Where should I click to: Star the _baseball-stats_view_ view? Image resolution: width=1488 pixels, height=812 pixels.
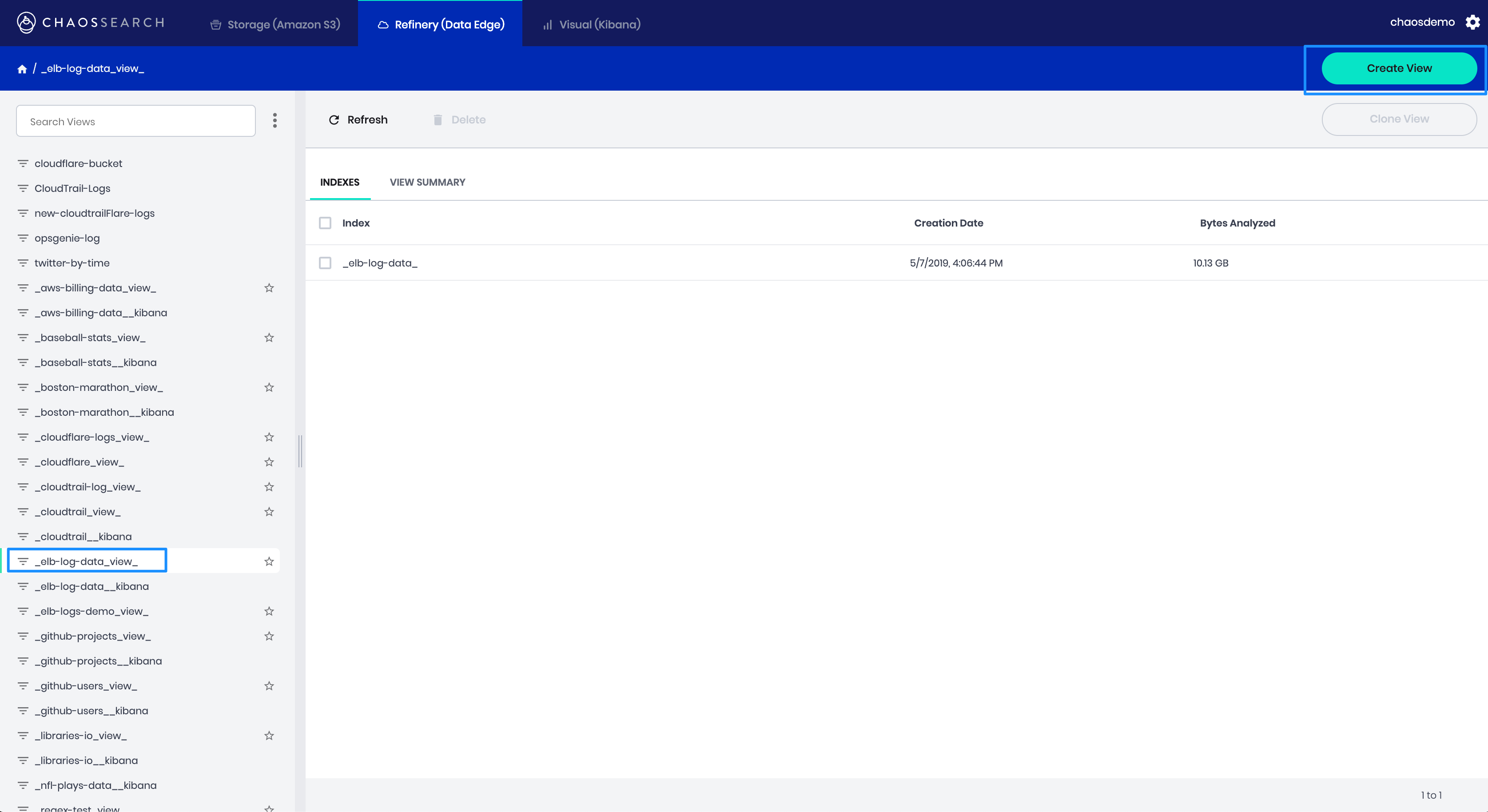(269, 337)
